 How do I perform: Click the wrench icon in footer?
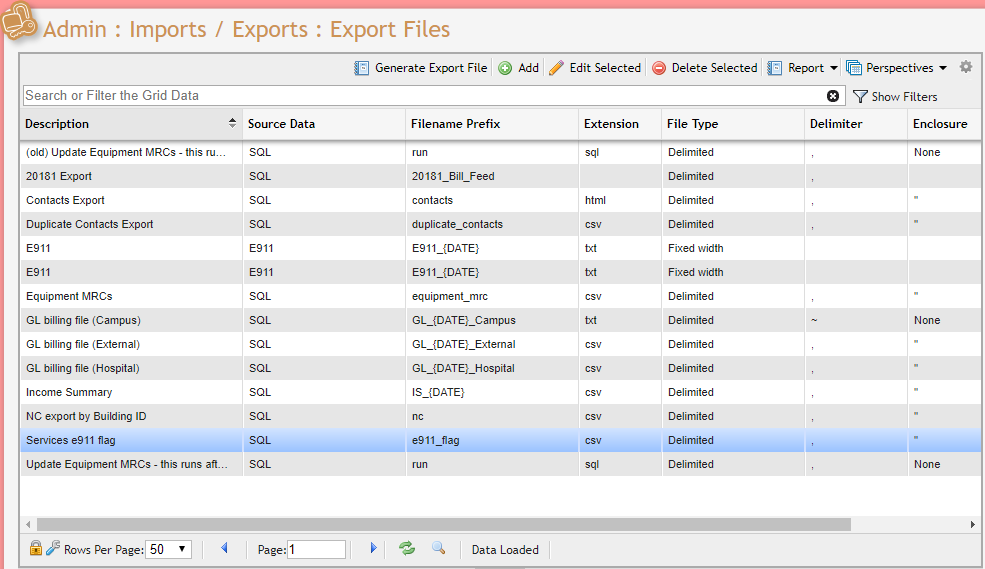click(52, 548)
